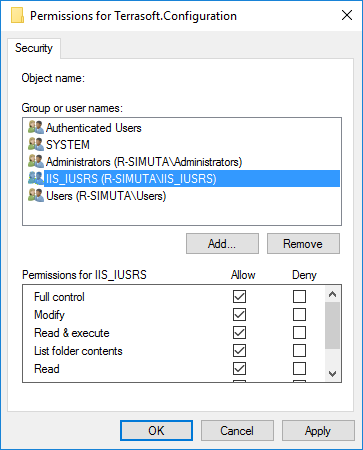Toggle Deny checkbox for Read

[x=299, y=368]
